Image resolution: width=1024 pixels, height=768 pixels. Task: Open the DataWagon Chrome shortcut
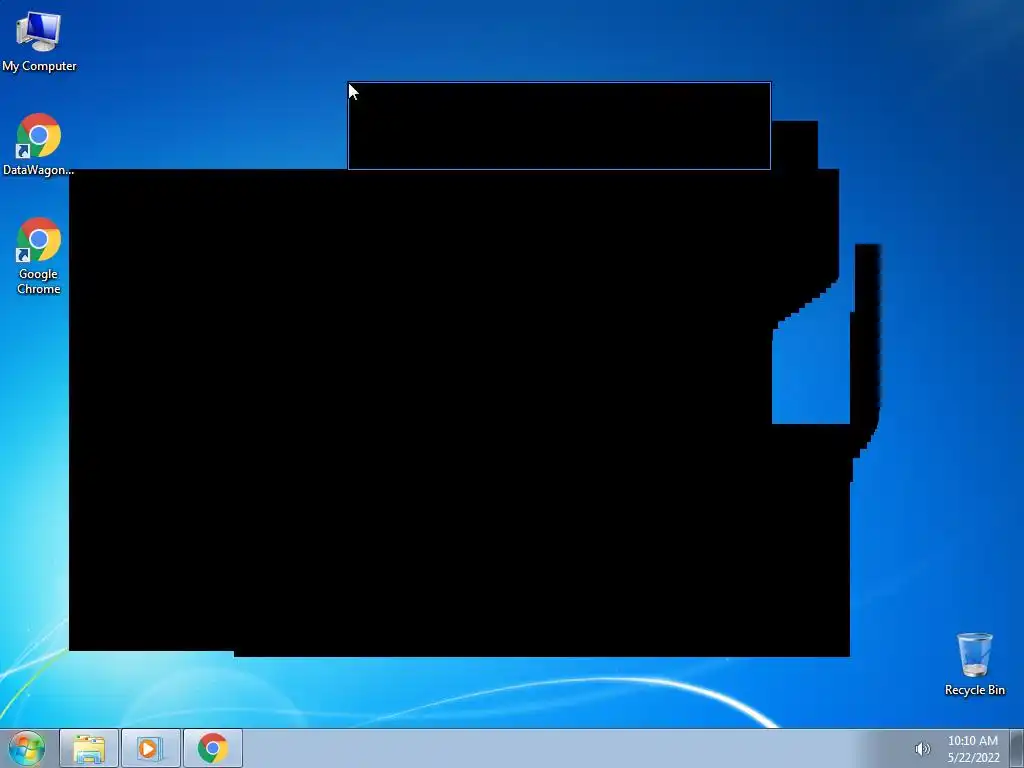tap(39, 144)
